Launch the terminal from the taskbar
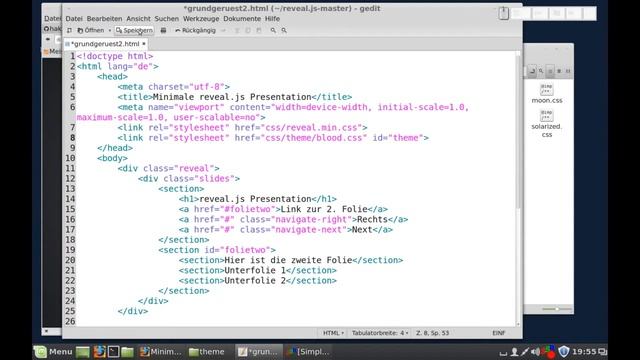The height and width of the screenshot is (360, 640). (113, 351)
